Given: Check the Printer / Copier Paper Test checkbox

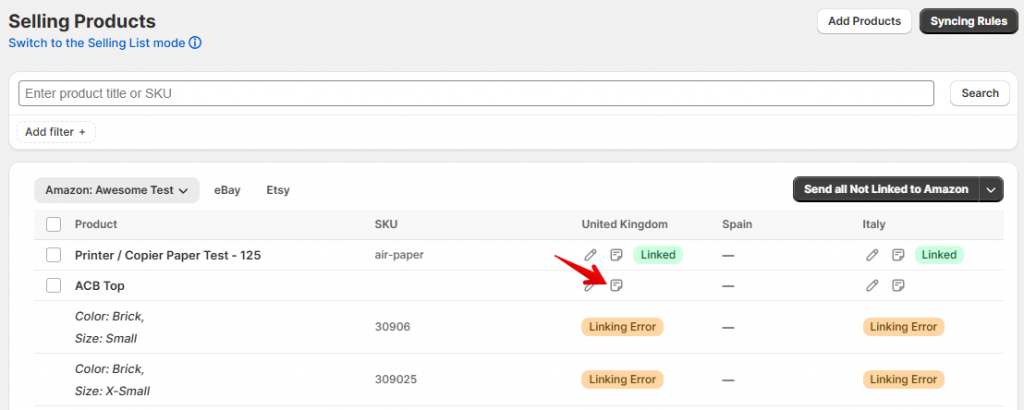Looking at the screenshot, I should 54,255.
